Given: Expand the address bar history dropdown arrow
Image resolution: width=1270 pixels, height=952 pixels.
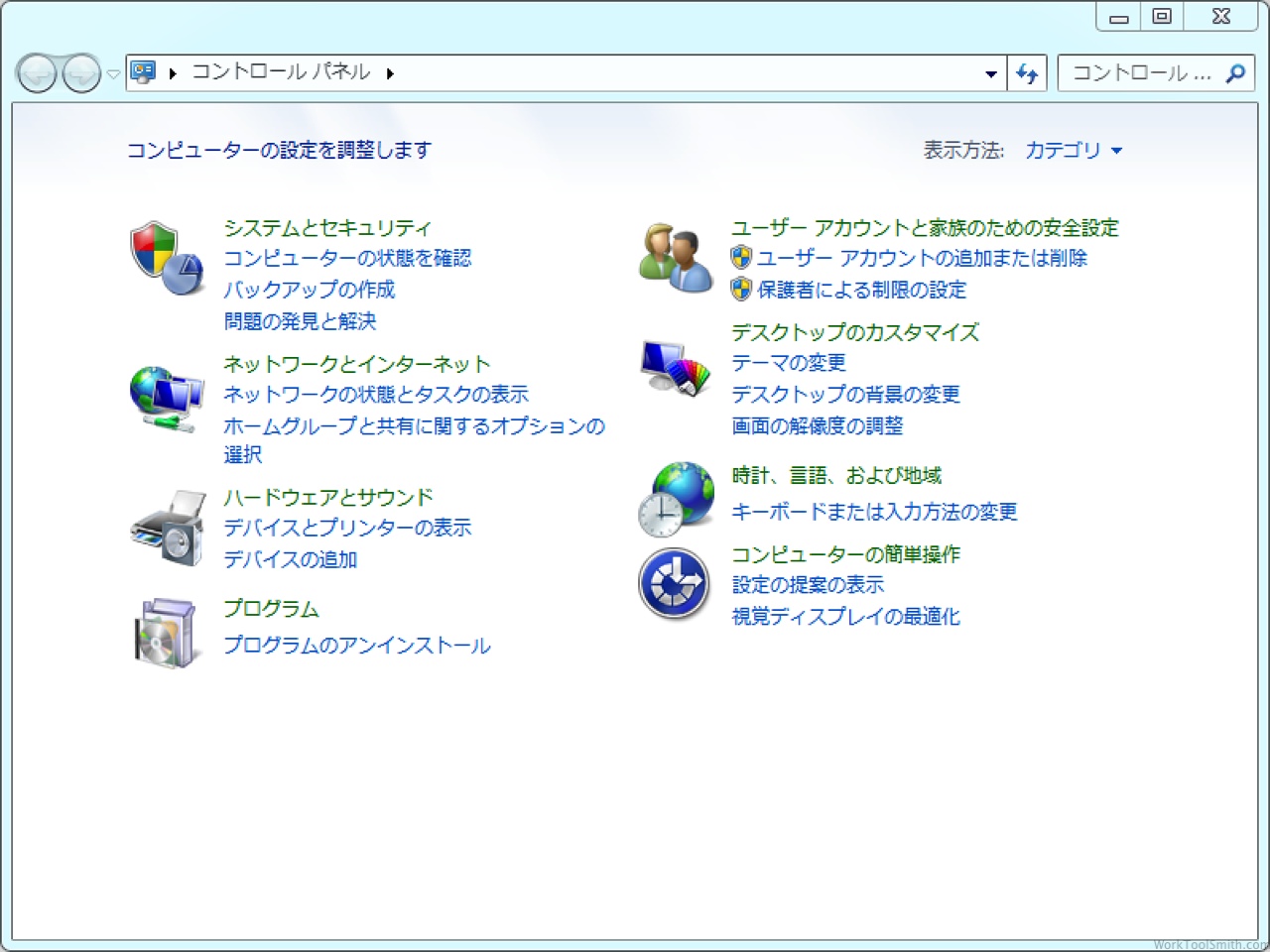Looking at the screenshot, I should [x=990, y=74].
